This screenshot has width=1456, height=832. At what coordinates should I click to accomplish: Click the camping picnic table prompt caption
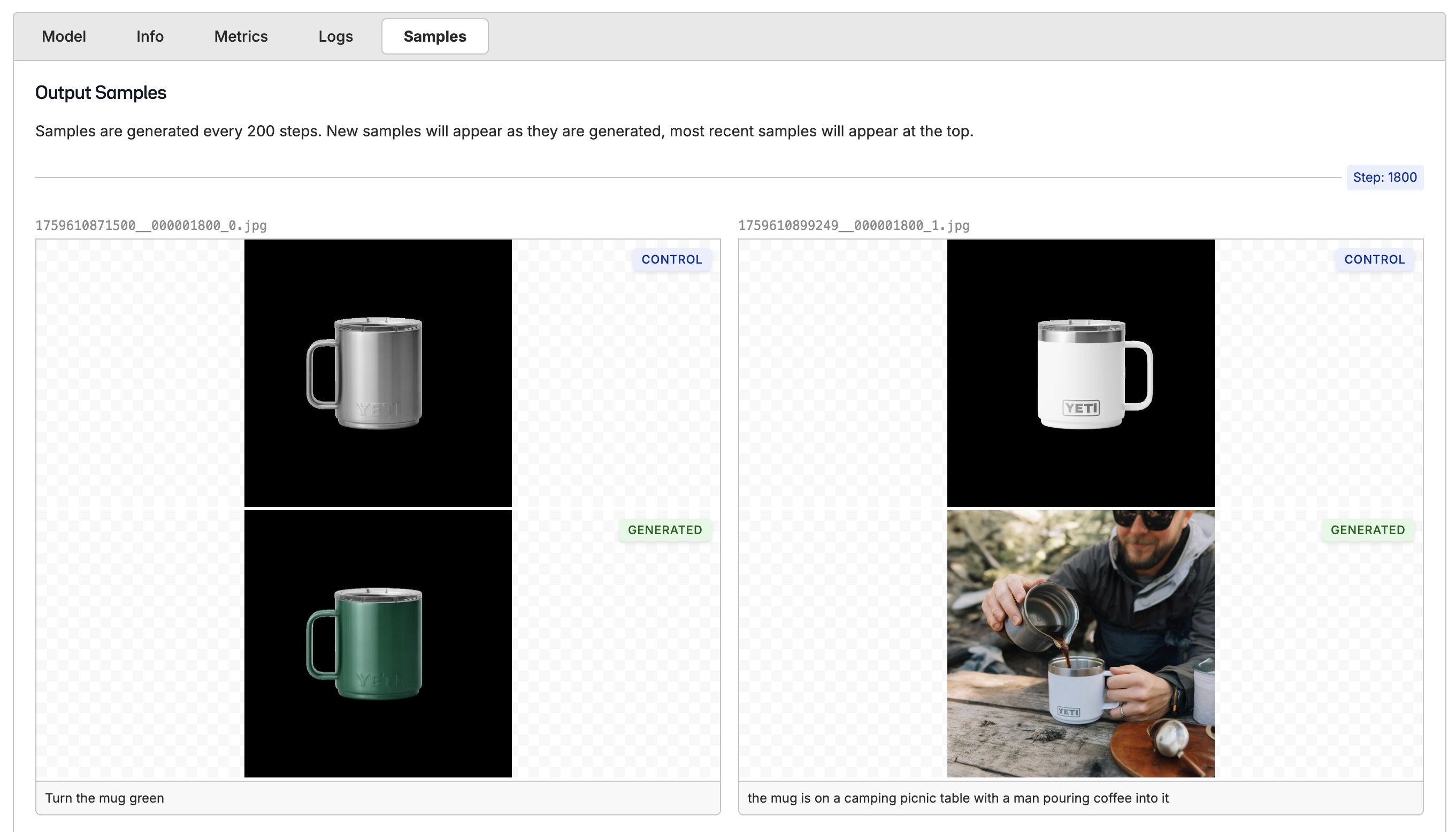point(957,798)
